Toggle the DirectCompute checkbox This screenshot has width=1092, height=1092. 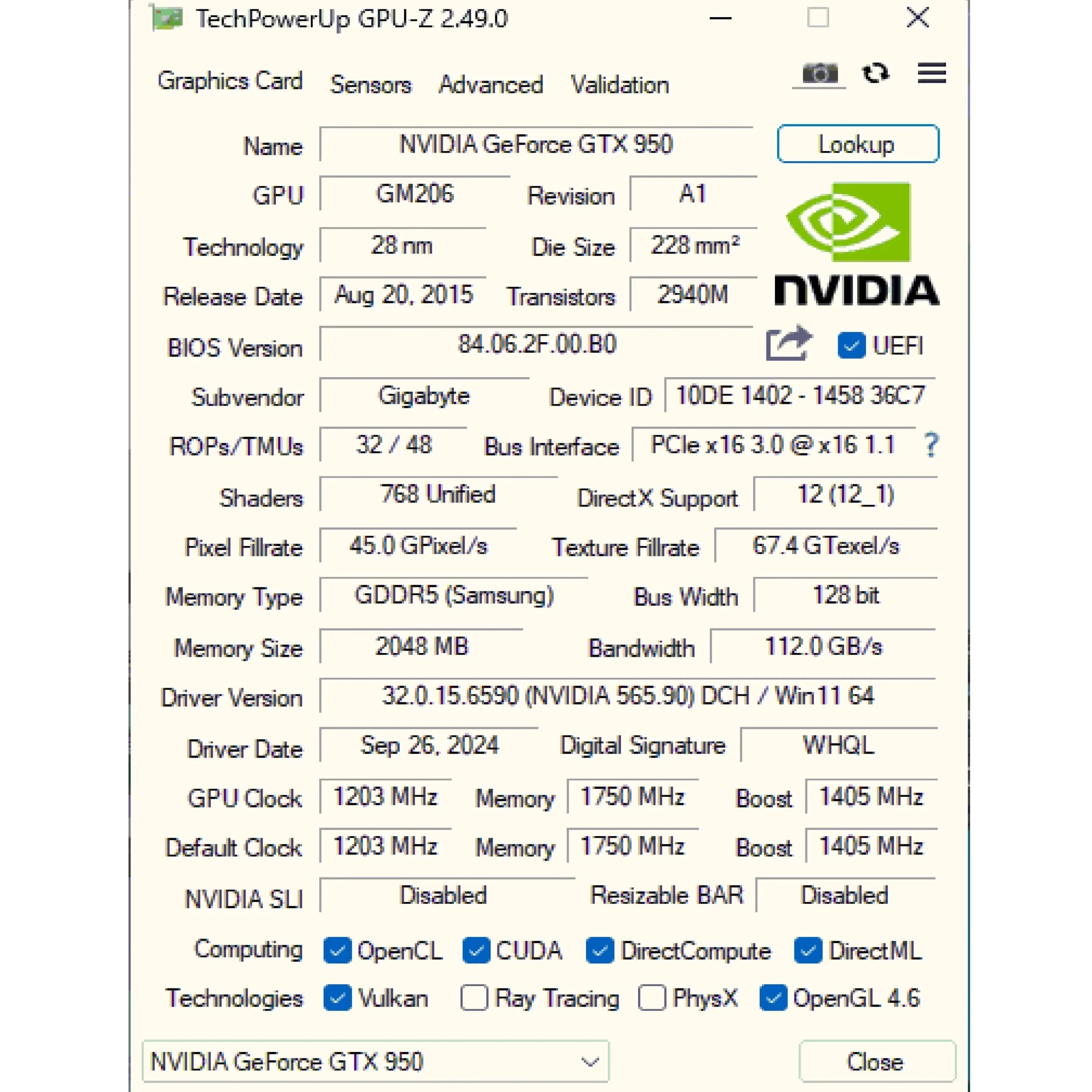click(x=600, y=950)
